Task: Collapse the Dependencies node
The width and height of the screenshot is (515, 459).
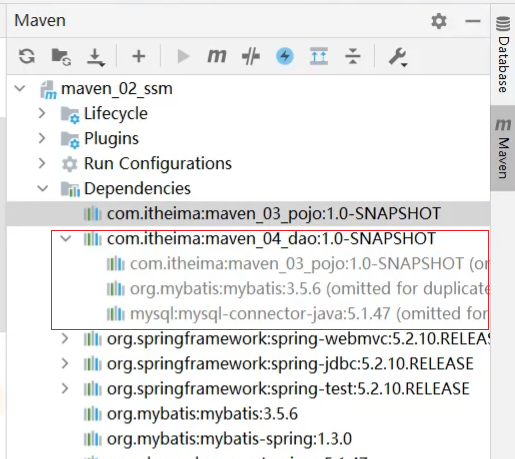Action: pos(43,188)
